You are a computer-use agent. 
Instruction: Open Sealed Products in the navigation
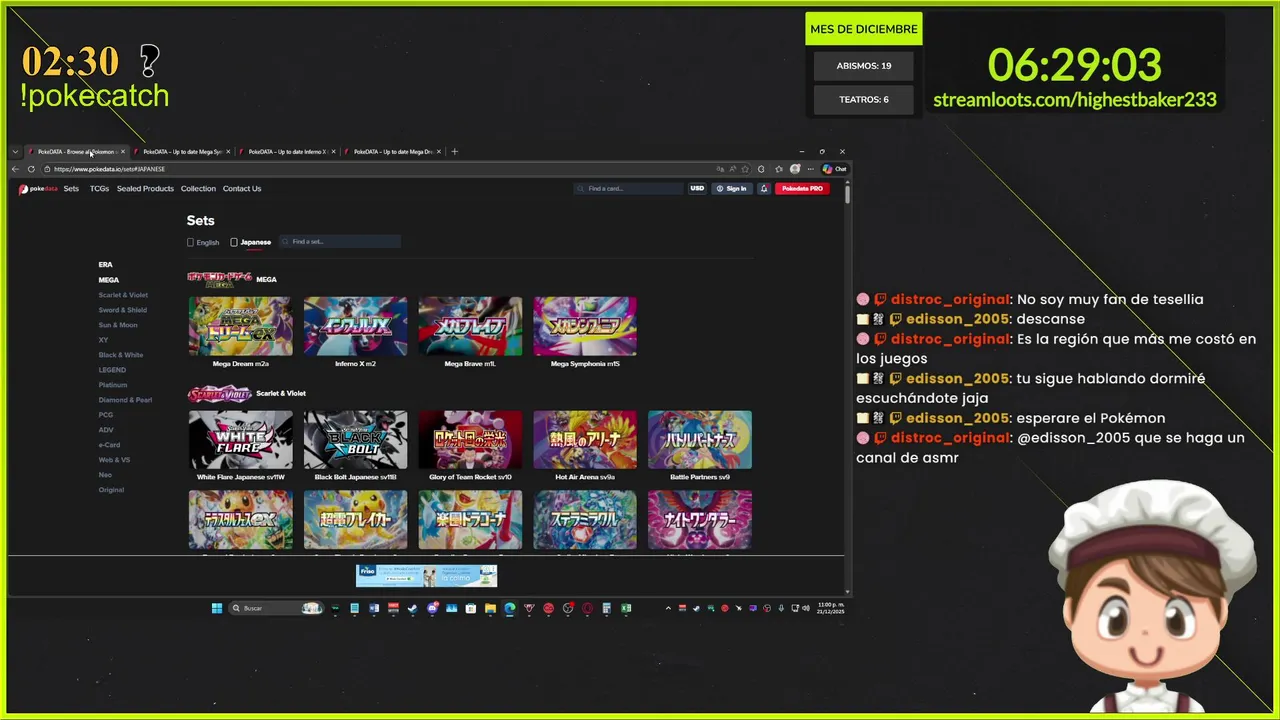(145, 188)
